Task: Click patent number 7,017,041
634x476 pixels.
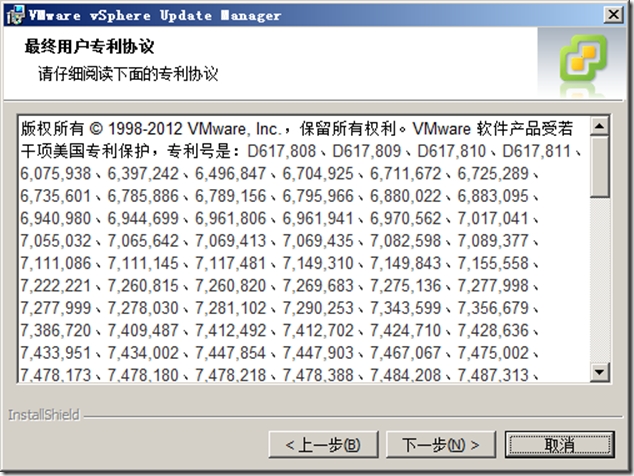Action: (493, 219)
